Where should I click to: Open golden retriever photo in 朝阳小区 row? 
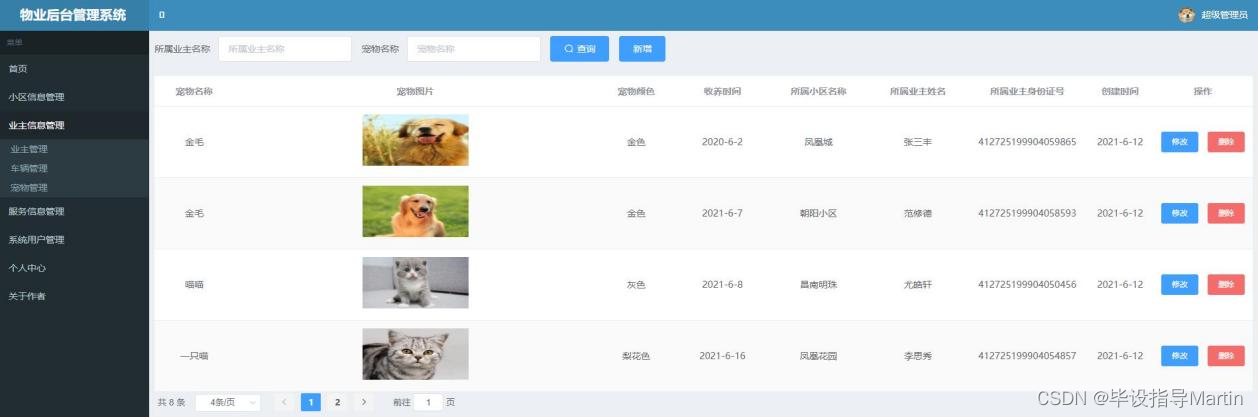point(415,211)
